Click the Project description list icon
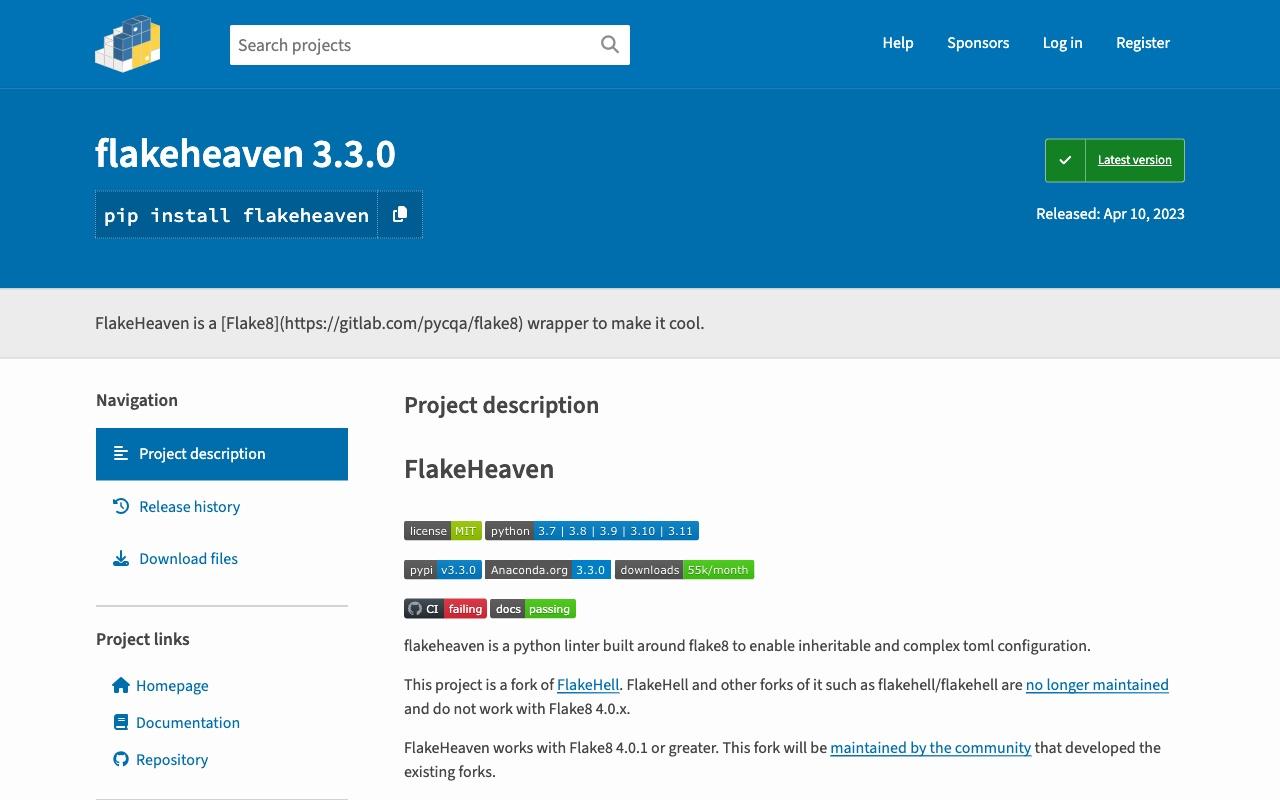This screenshot has height=800, width=1280. click(121, 454)
